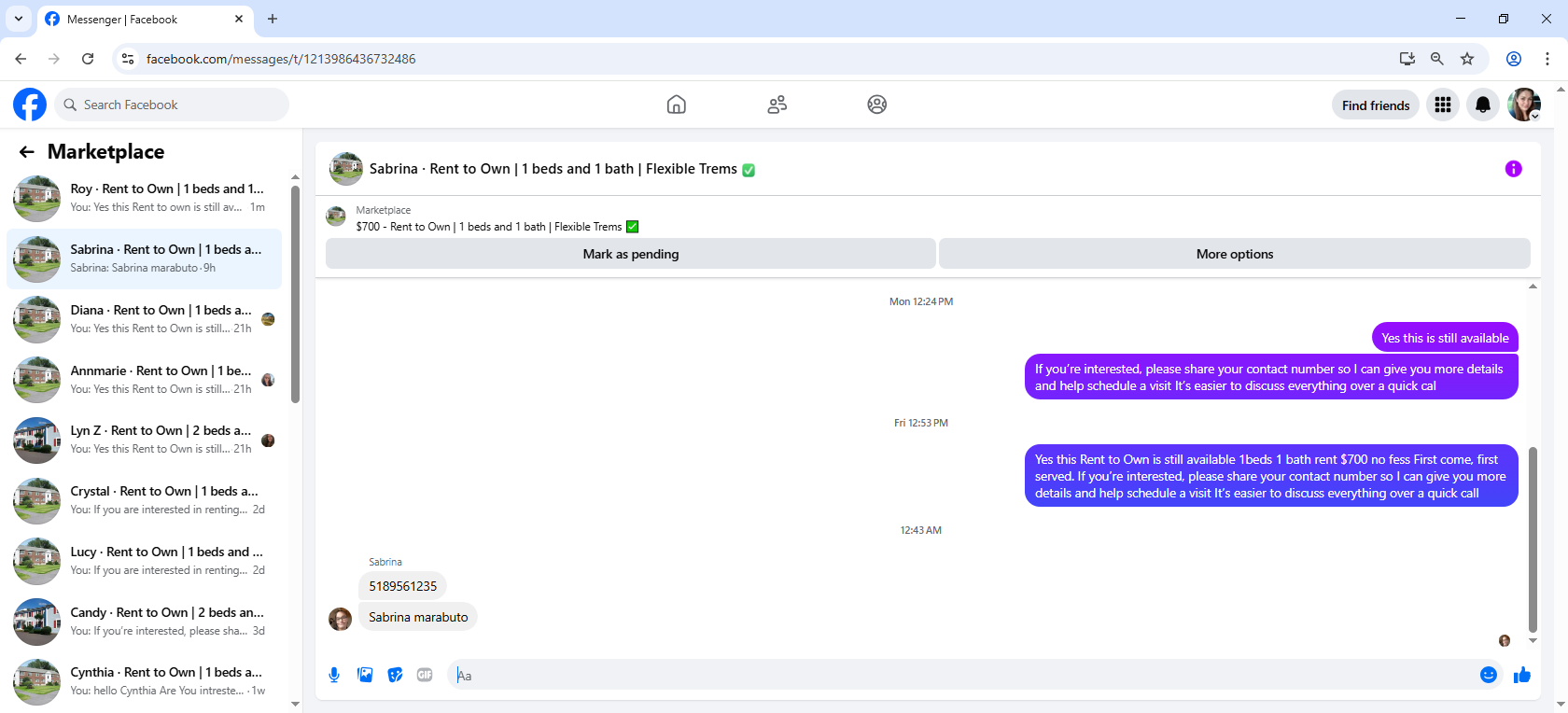Record a voice clip with microphone icon
This screenshot has height=713, width=1568.
click(x=334, y=675)
